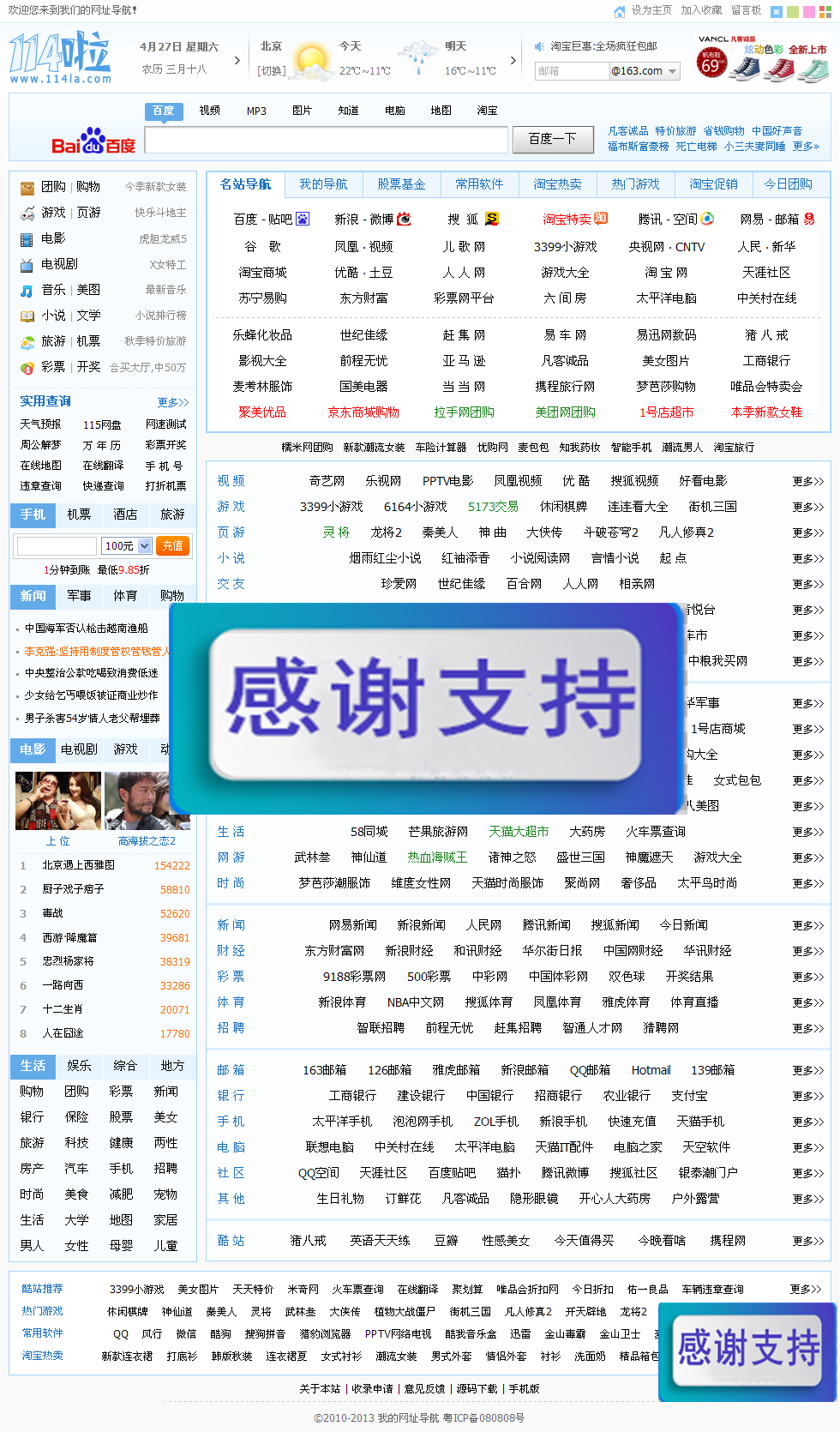The image size is (840, 1432).
Task: Click the phone number recharge input field
Action: point(57,546)
